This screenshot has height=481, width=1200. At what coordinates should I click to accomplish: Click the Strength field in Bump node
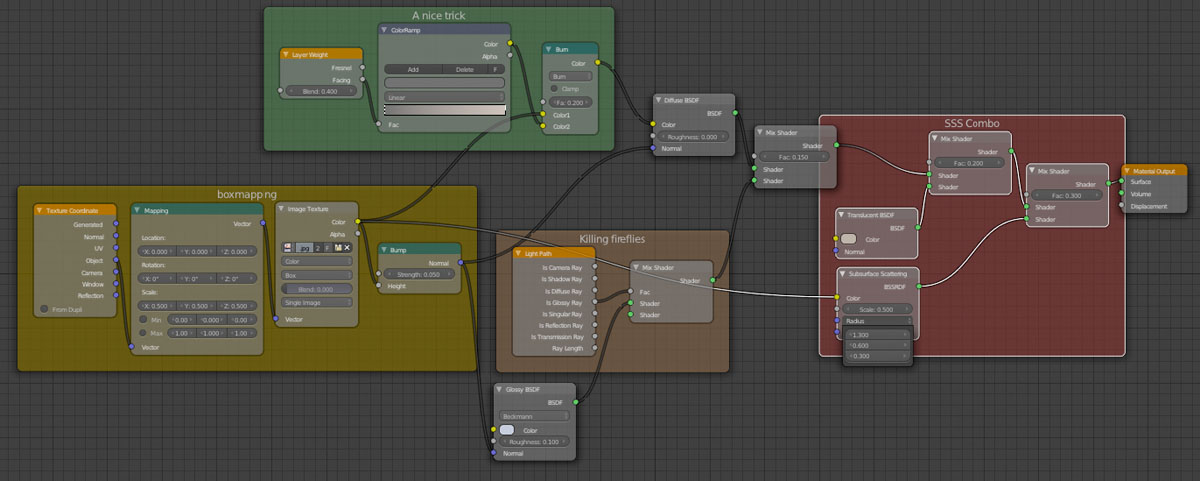pyautogui.click(x=420, y=274)
